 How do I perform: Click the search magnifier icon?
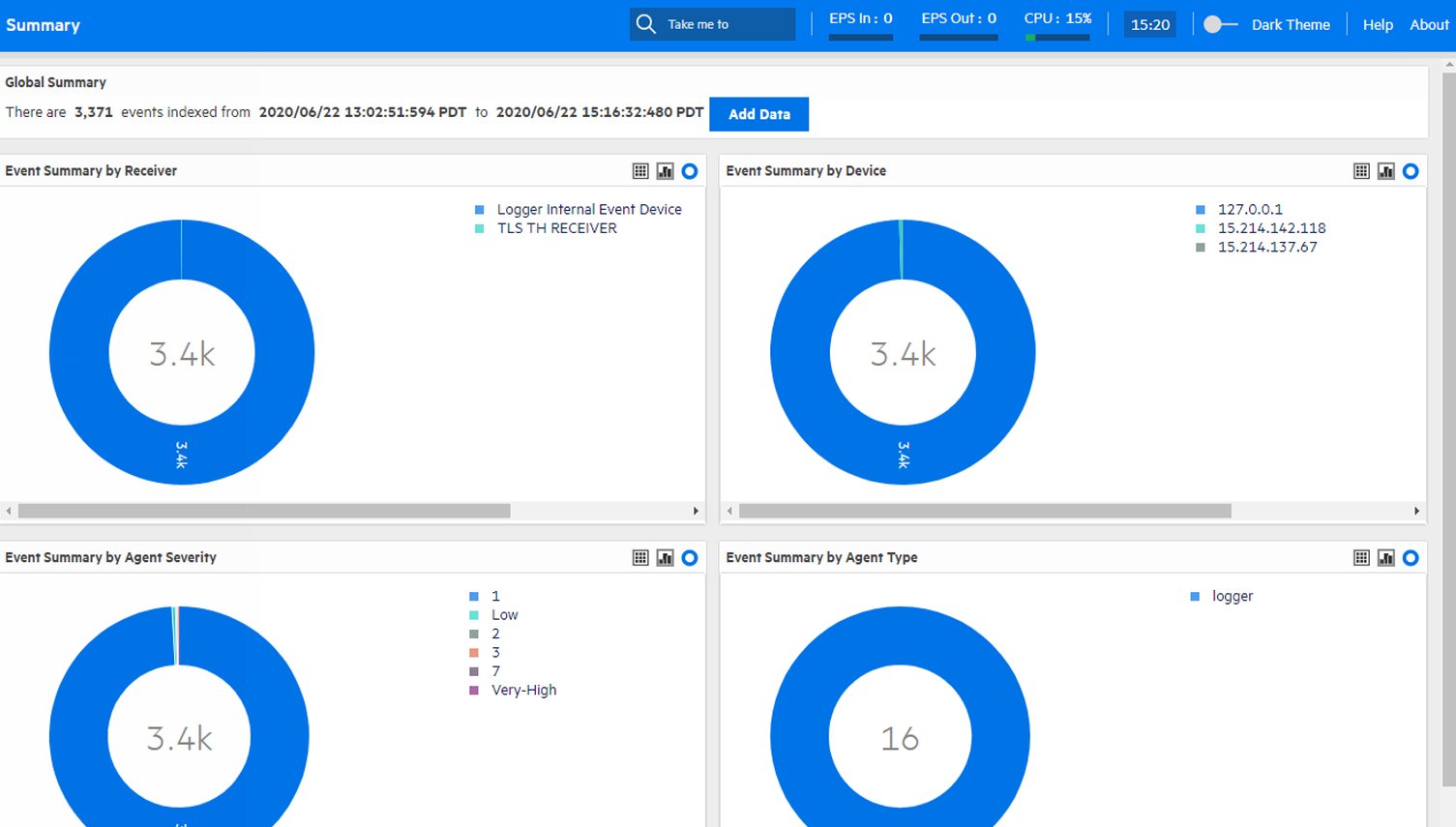click(646, 24)
